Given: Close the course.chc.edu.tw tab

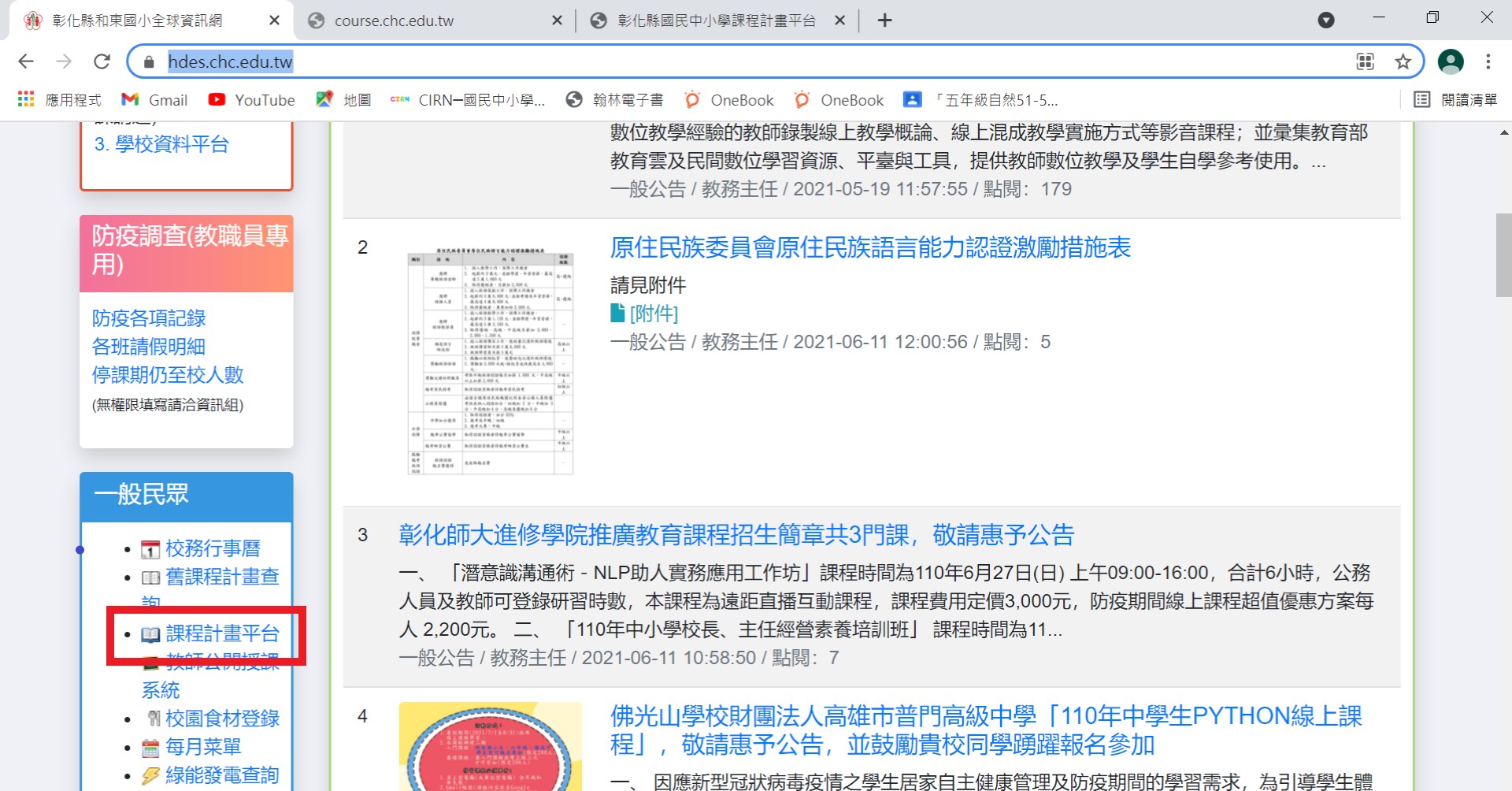Looking at the screenshot, I should pos(557,20).
